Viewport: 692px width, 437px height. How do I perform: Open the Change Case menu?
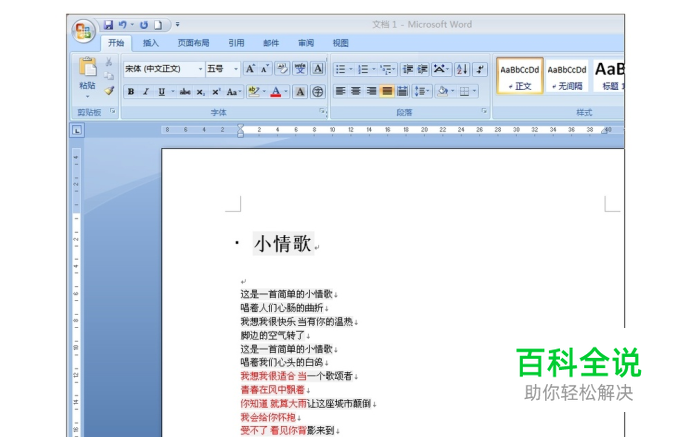tap(233, 91)
